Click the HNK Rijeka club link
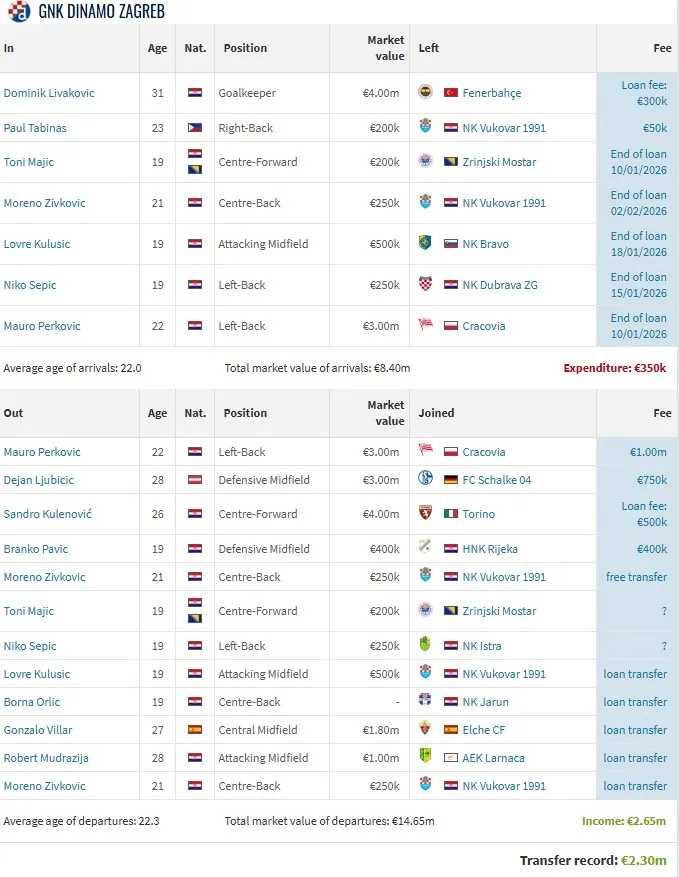The height and width of the screenshot is (877, 679). [x=490, y=549]
